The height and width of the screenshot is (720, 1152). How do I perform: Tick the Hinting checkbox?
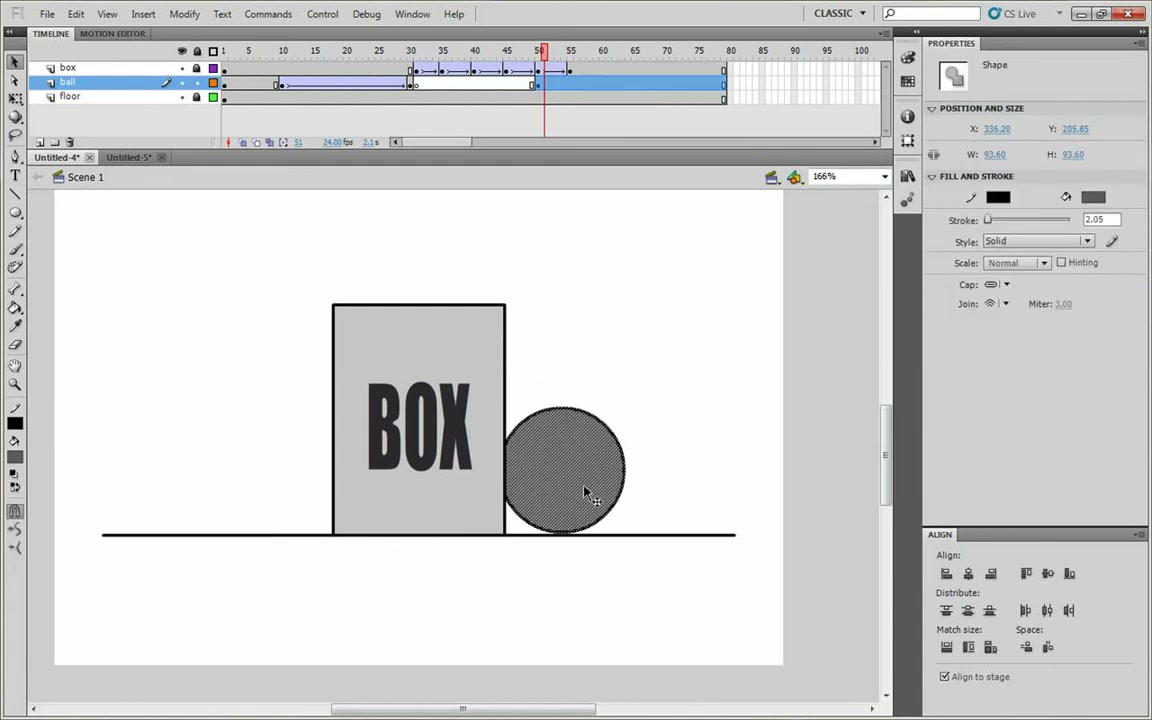point(1061,262)
